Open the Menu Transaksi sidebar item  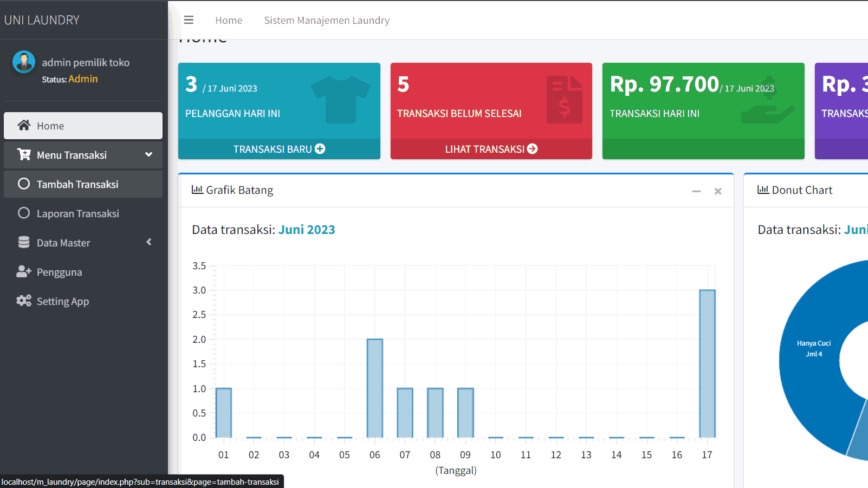coord(83,155)
